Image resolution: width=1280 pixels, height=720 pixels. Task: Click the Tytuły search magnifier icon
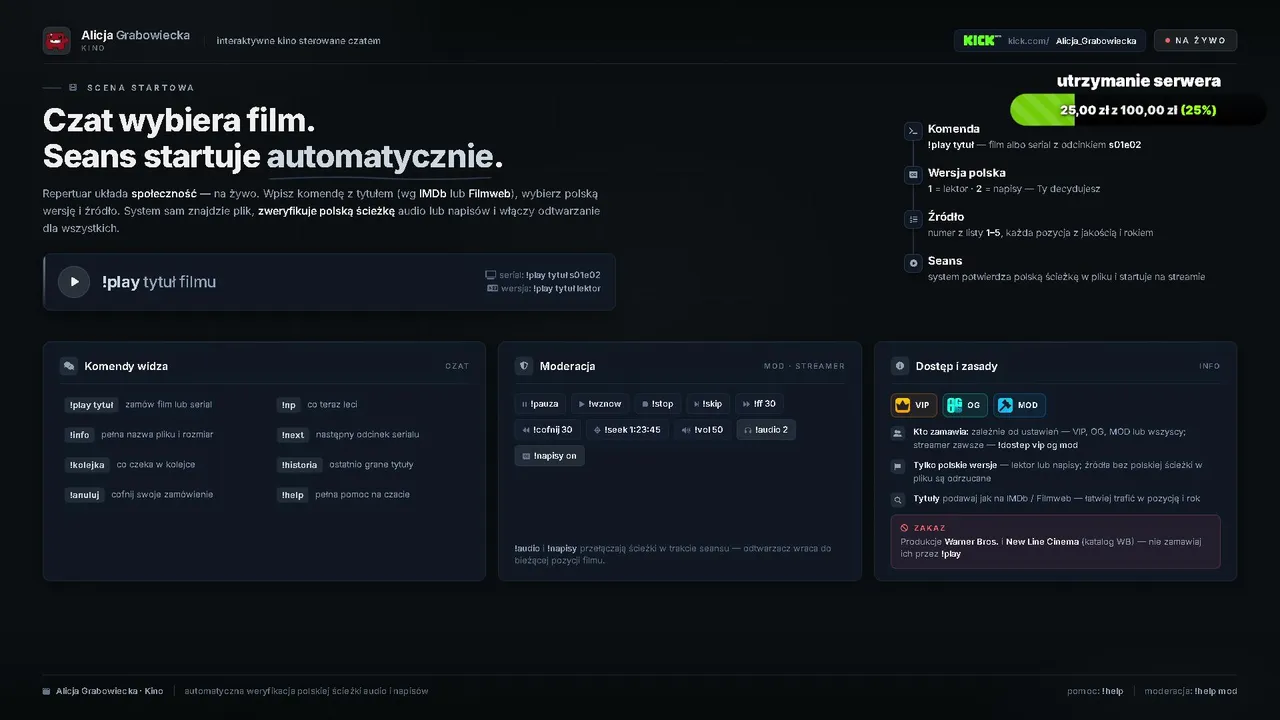pos(897,499)
